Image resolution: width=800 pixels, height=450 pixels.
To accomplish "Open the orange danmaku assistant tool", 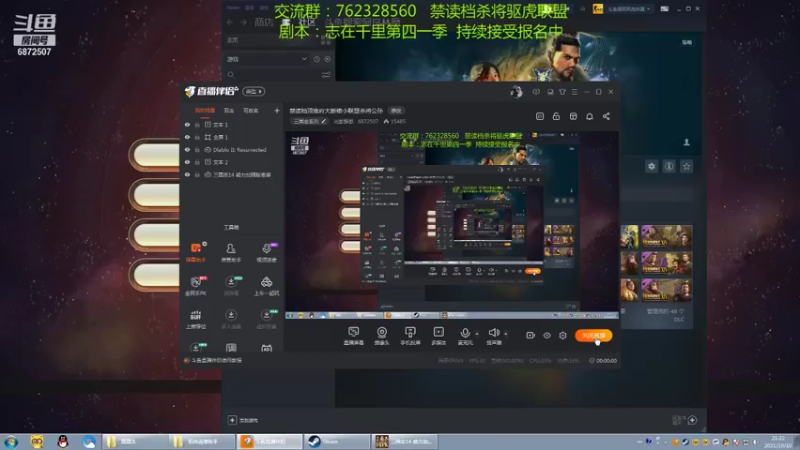I will (x=196, y=252).
